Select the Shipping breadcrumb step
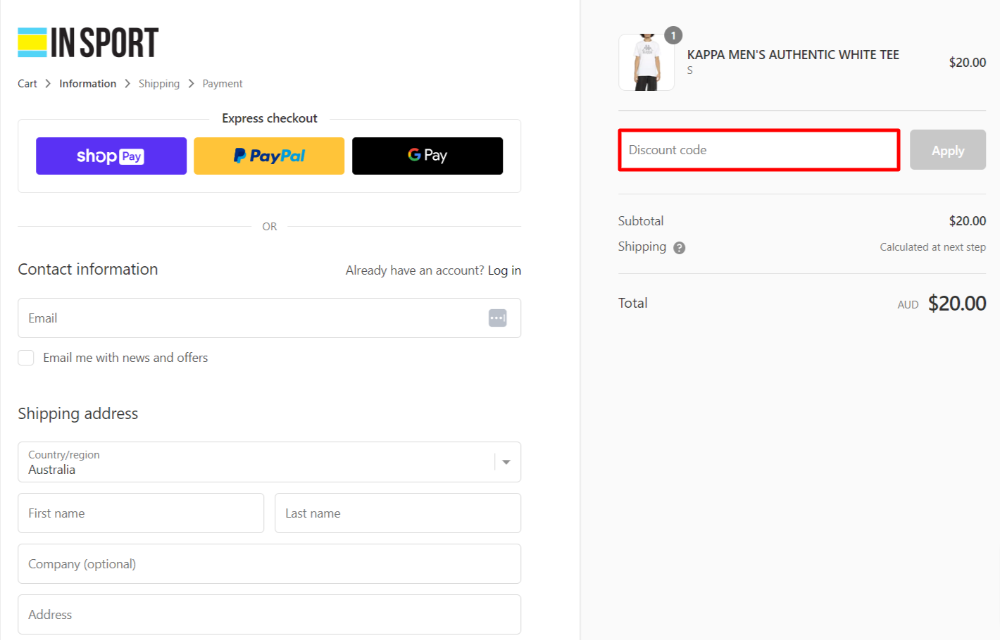Viewport: 1000px width, 640px height. pyautogui.click(x=159, y=84)
